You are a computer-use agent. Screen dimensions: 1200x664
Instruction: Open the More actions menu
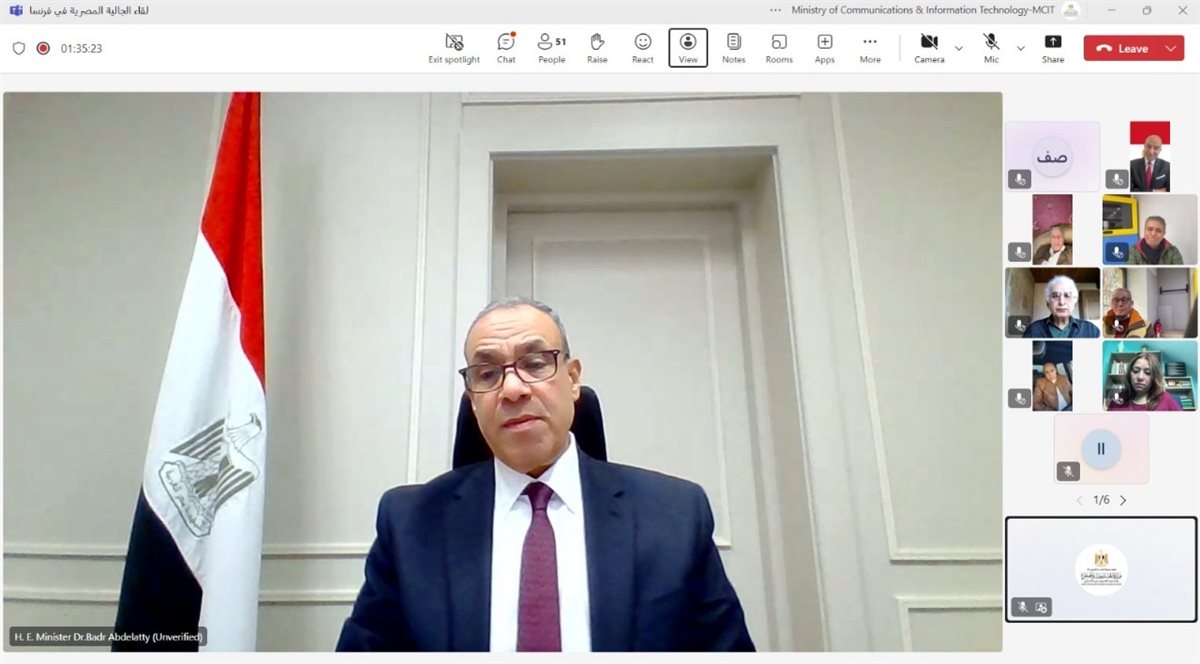[x=870, y=47]
